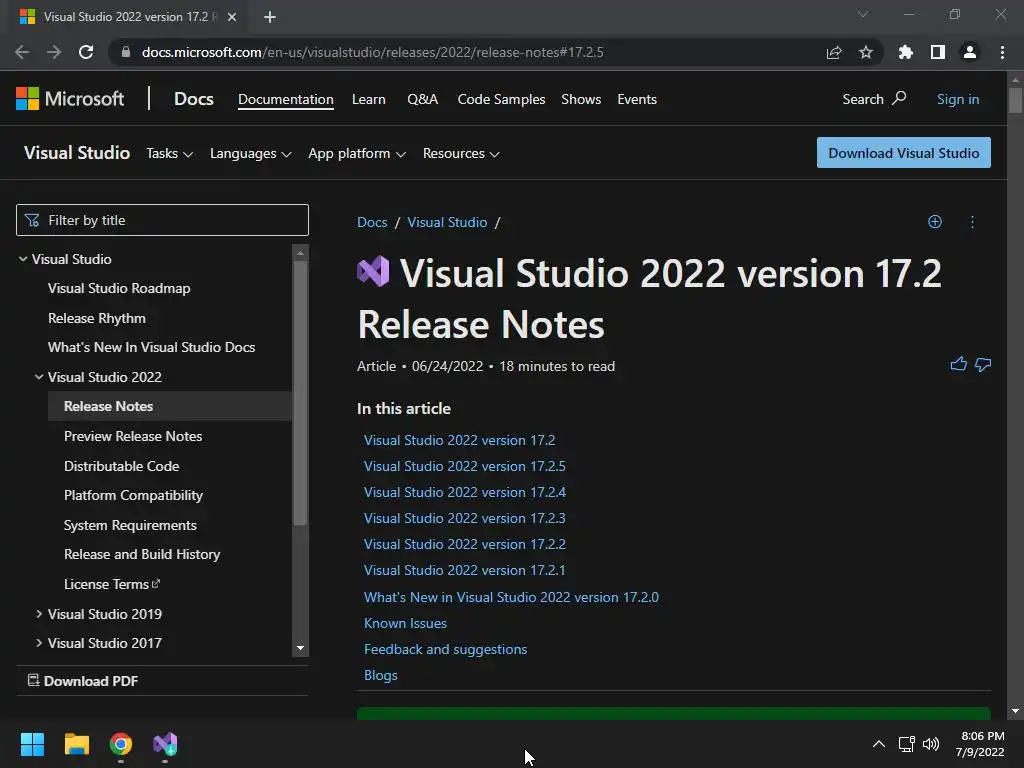The width and height of the screenshot is (1024, 768).
Task: Open the Resources dropdown menu
Action: click(460, 153)
